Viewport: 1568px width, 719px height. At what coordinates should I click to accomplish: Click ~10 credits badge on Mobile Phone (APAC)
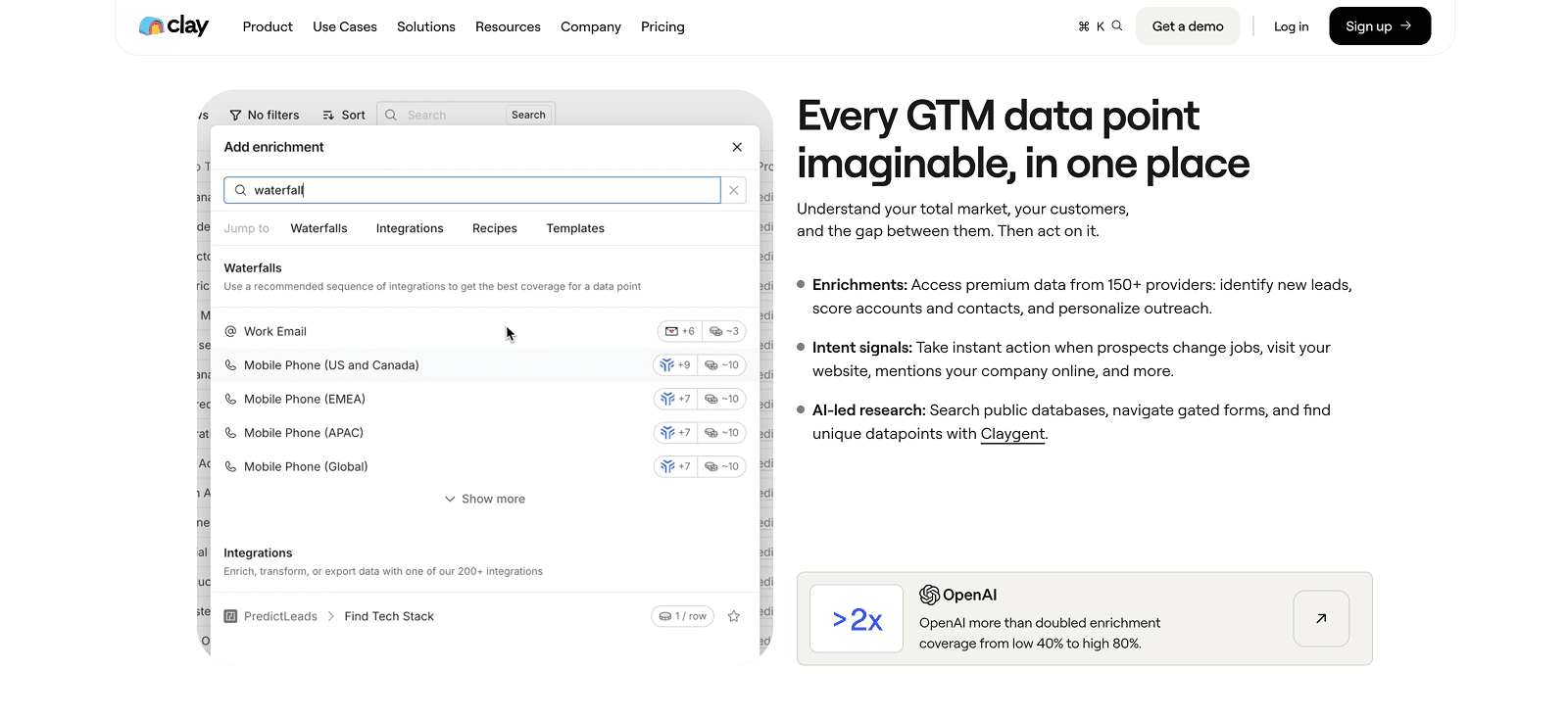722,433
